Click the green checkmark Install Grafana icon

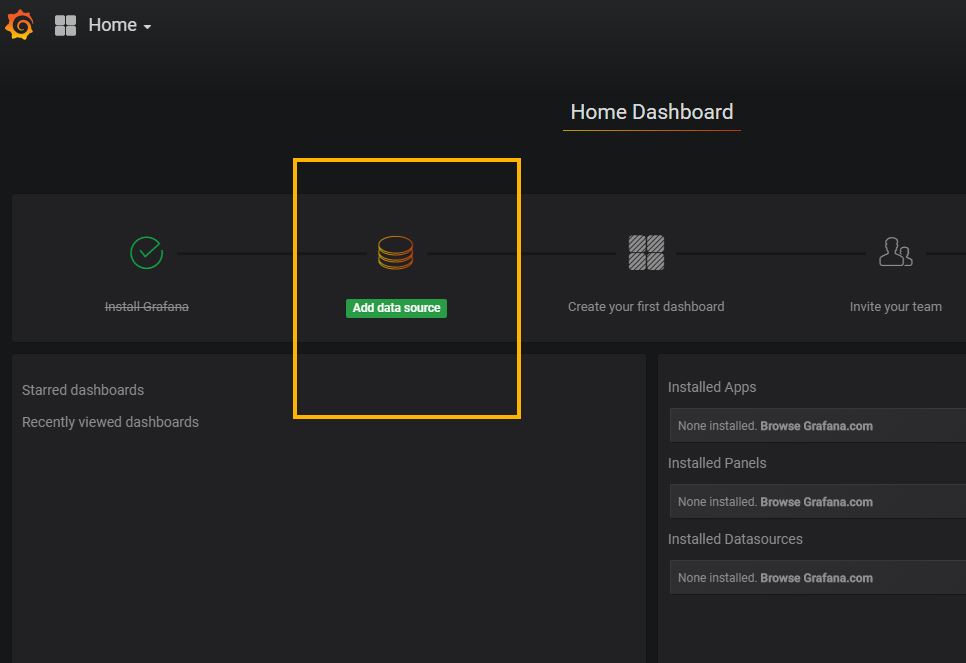tap(146, 252)
